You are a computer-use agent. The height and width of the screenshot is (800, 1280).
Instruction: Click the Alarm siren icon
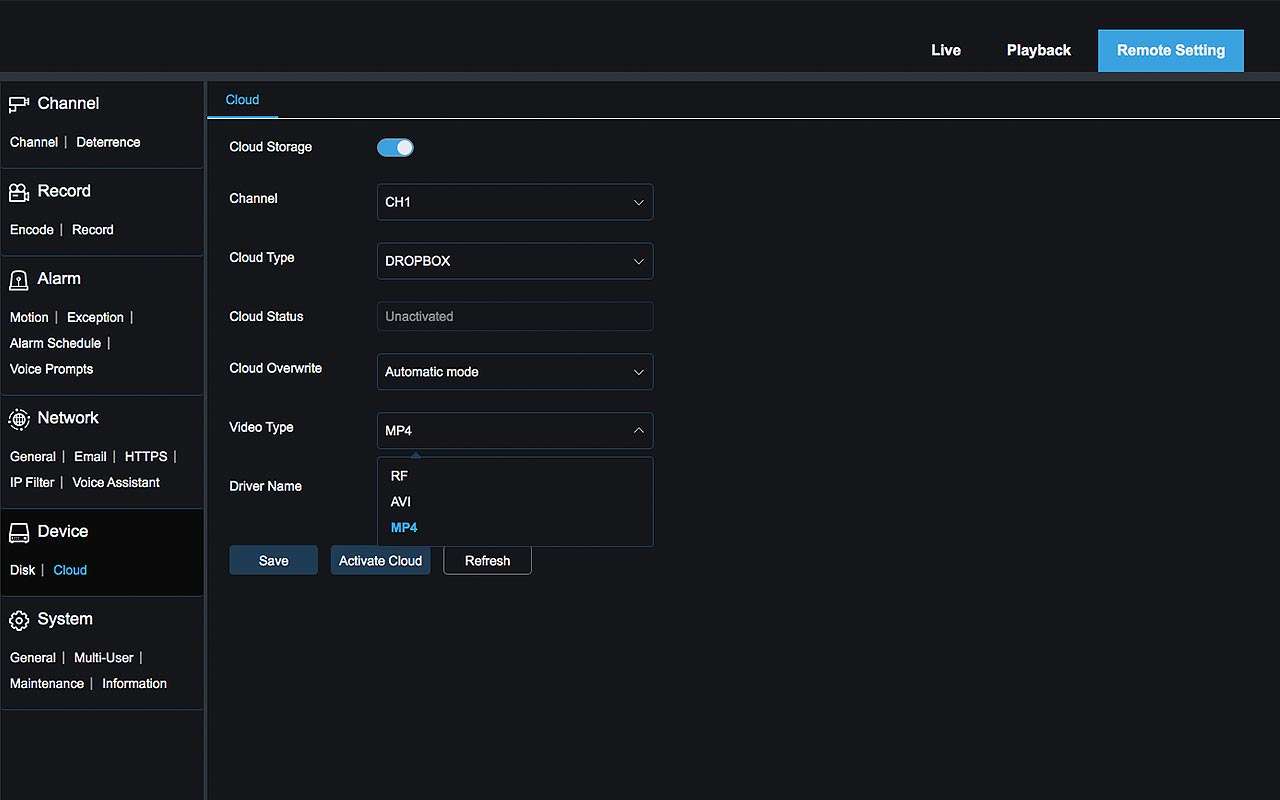(x=19, y=280)
